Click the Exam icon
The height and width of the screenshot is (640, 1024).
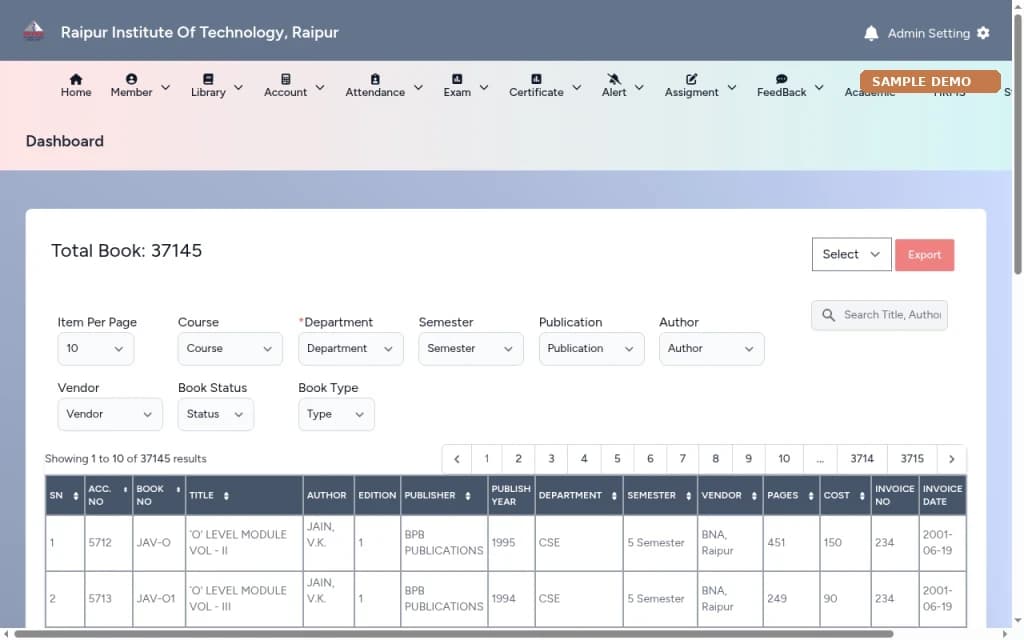click(x=456, y=79)
